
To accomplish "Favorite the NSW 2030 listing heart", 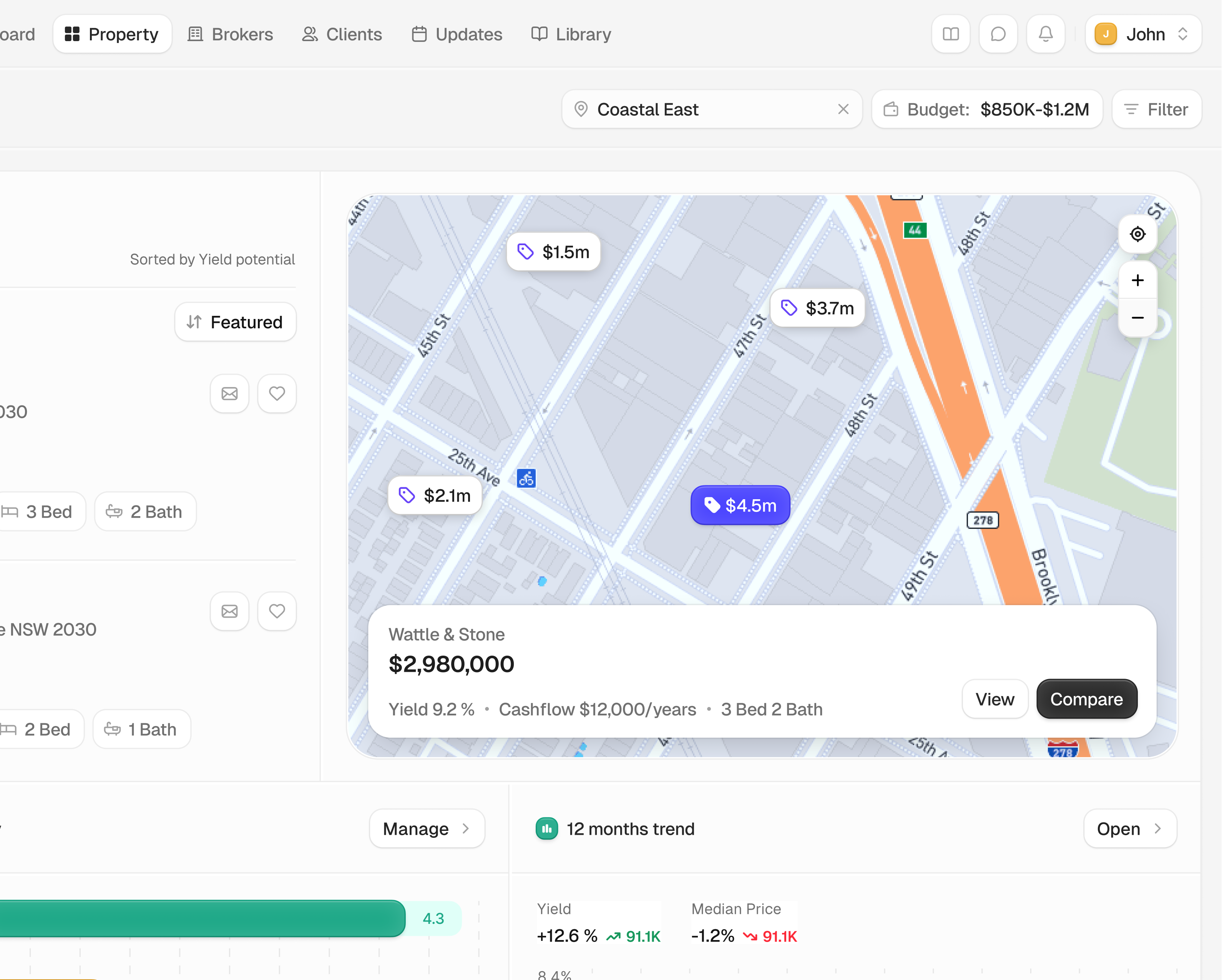I will 277,611.
